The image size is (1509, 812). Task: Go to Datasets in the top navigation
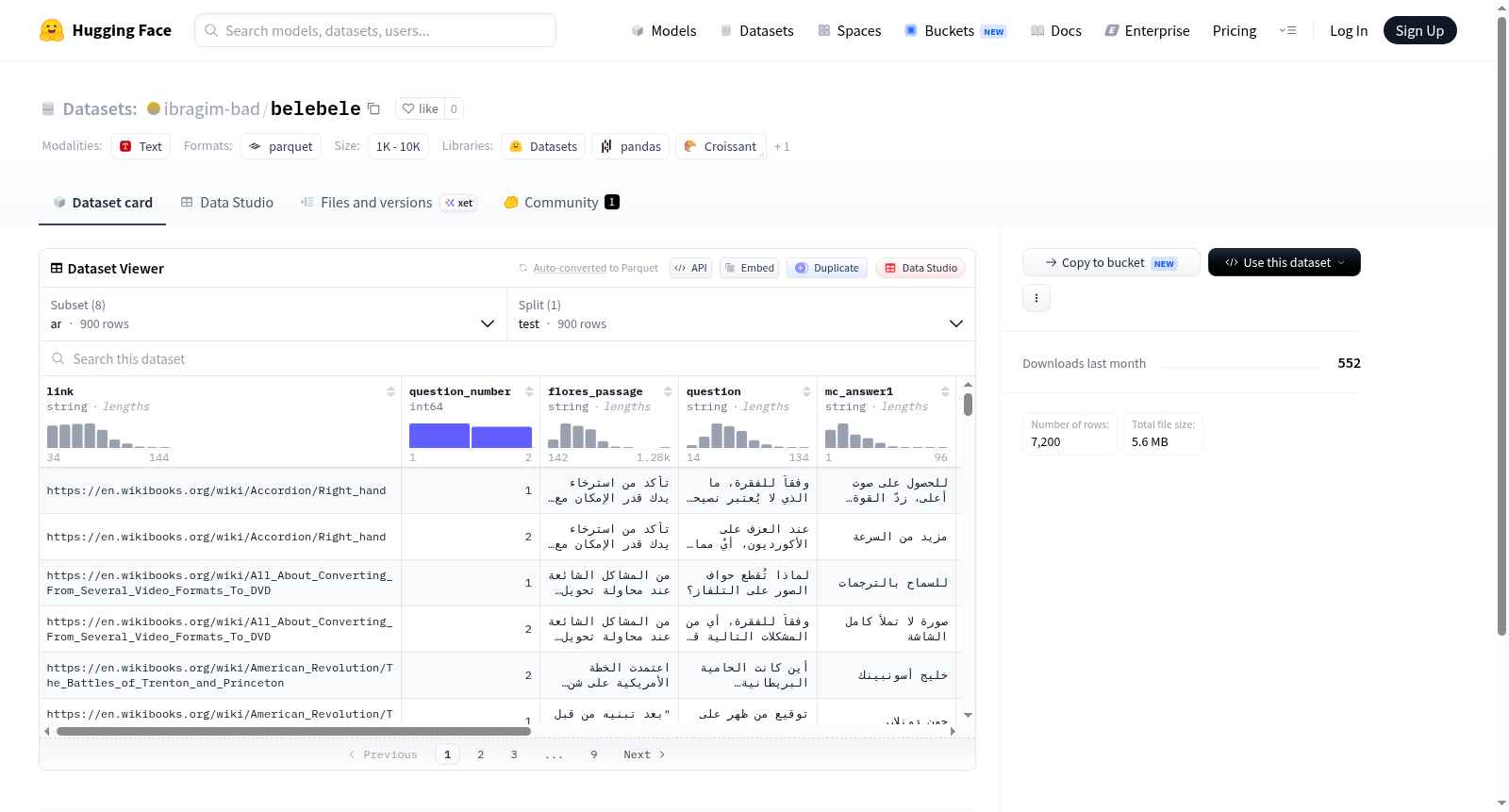[757, 30]
